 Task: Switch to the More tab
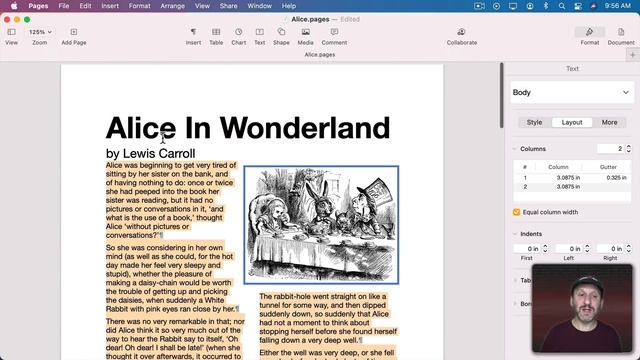click(x=609, y=122)
